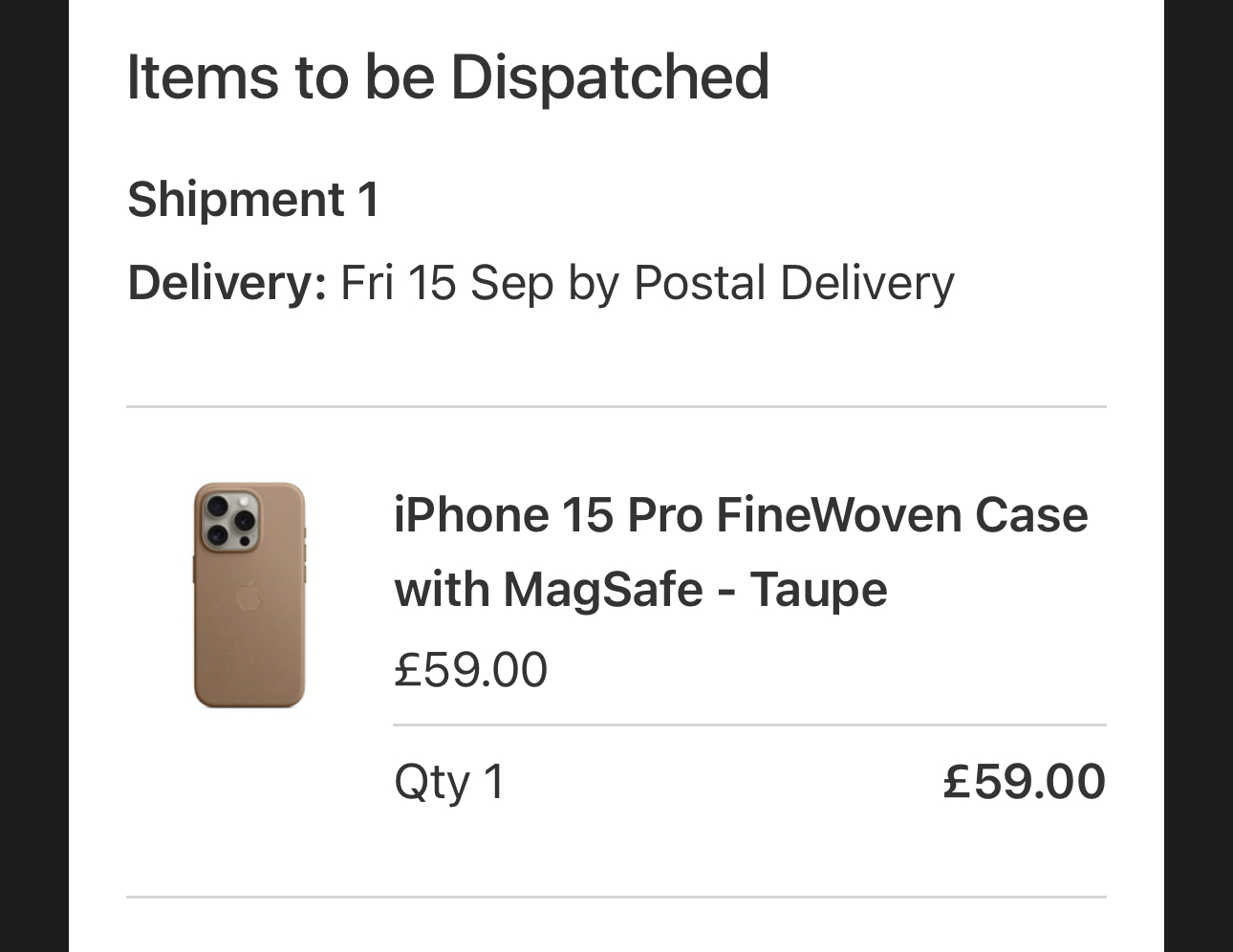Click the dark right margin outside the email

1199,476
